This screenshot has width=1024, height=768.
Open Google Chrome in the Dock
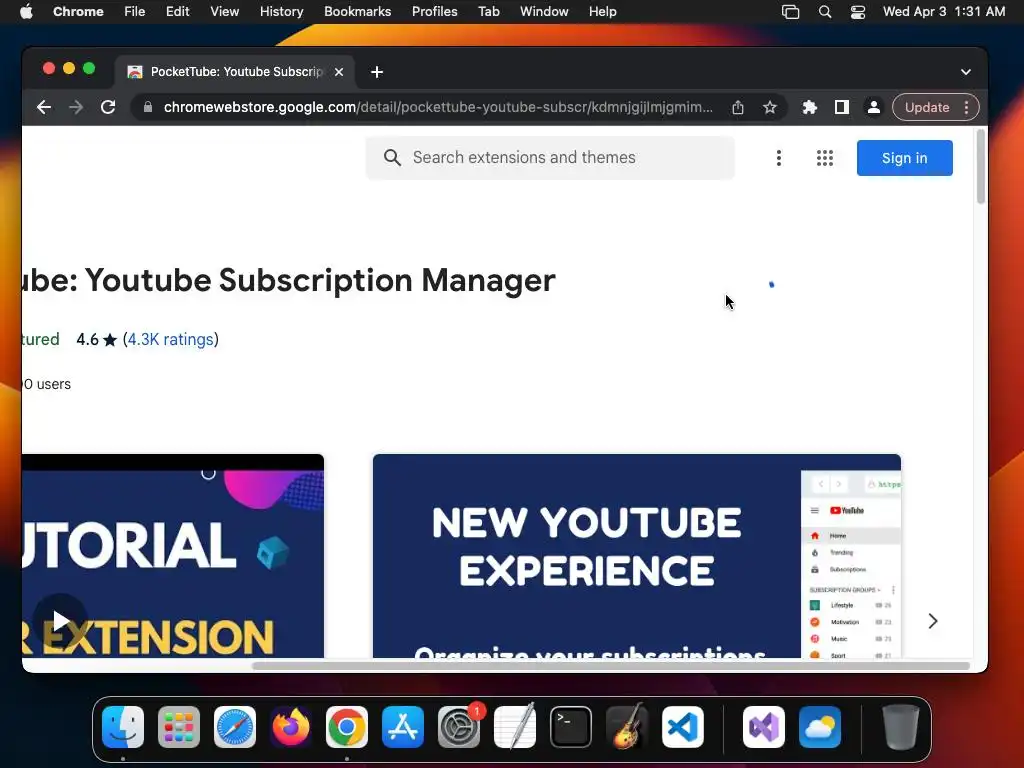347,727
